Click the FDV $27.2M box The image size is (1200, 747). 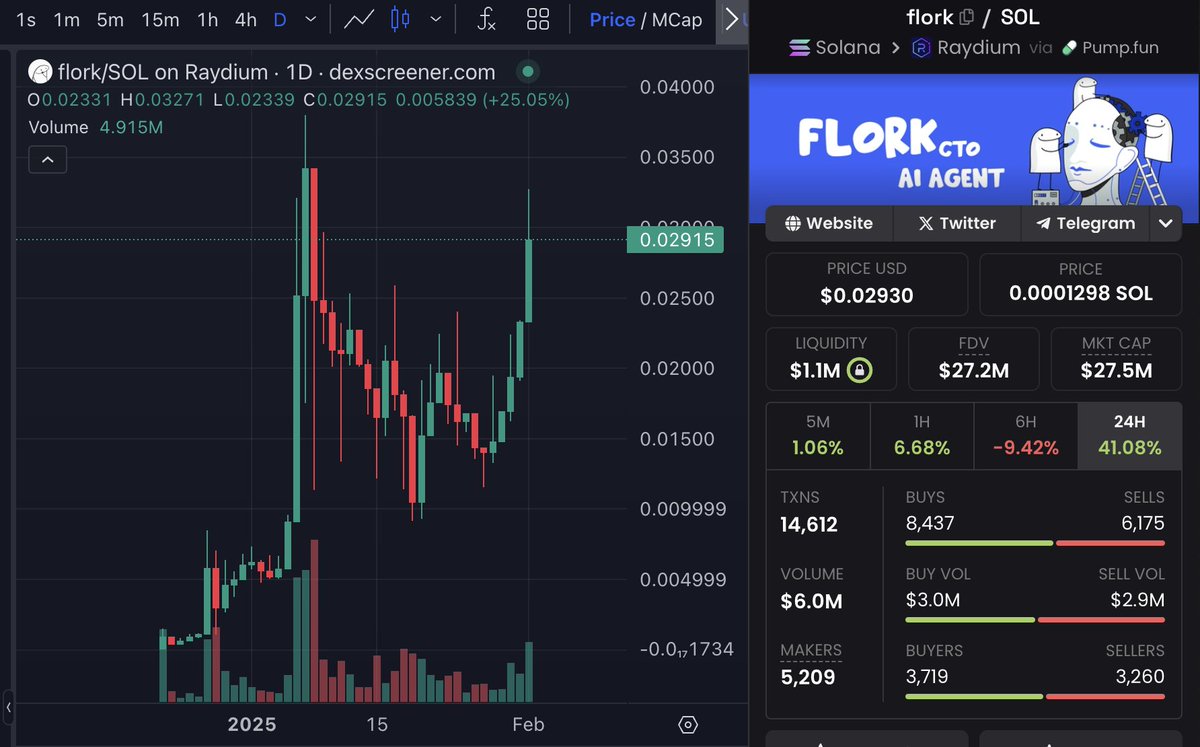point(974,359)
